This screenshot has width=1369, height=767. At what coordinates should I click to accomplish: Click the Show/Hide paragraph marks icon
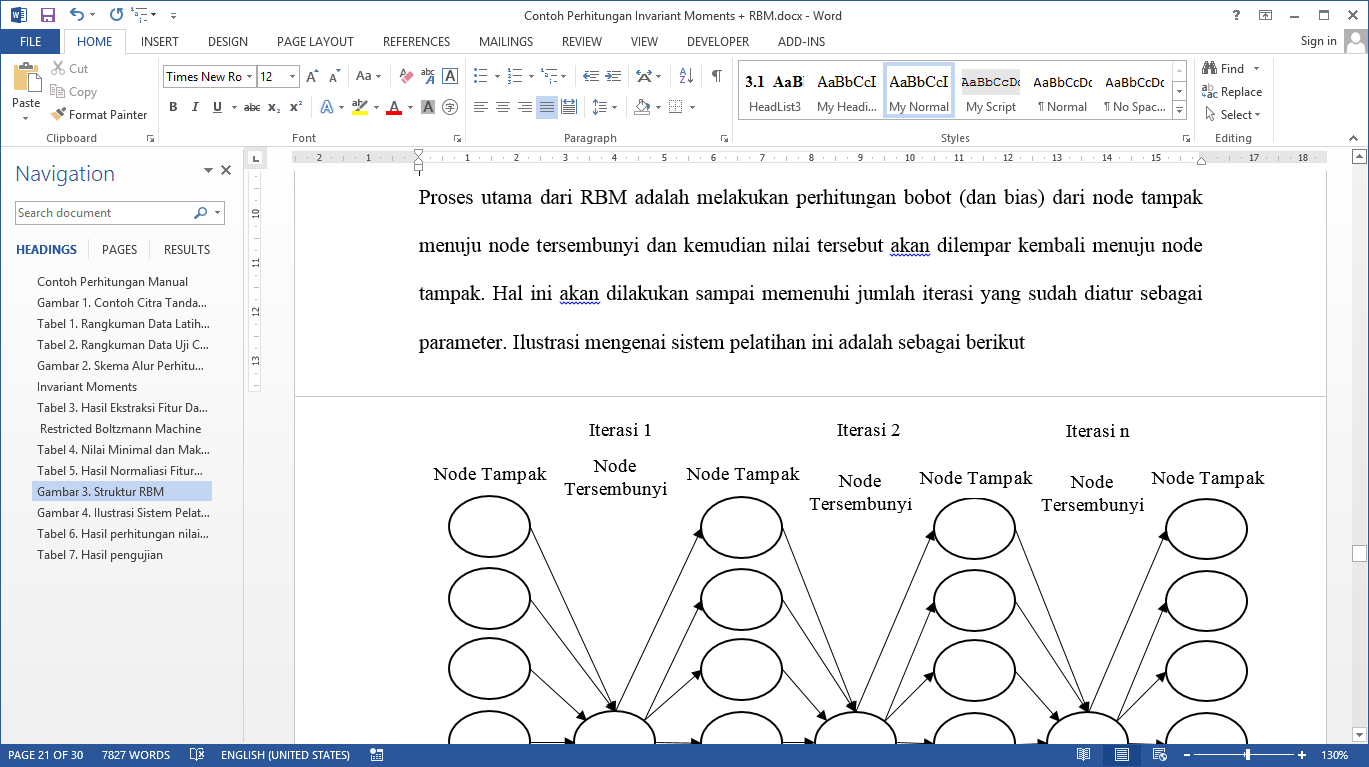click(716, 76)
